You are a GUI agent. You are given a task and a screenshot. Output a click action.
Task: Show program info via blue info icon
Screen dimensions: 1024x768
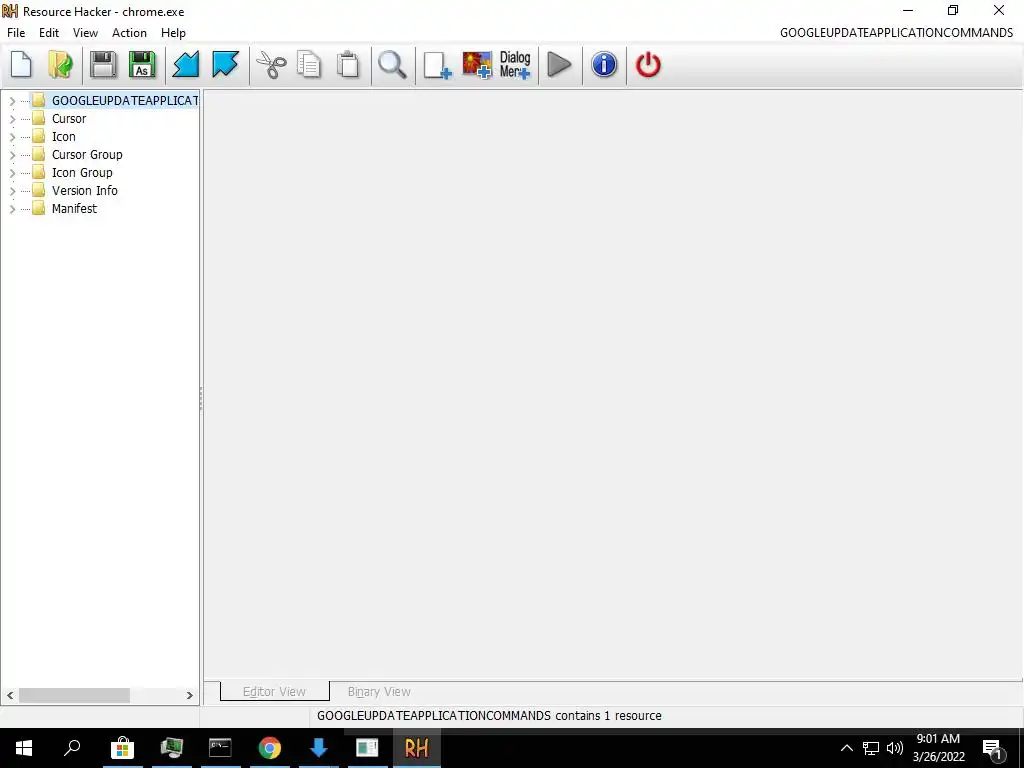coord(604,65)
